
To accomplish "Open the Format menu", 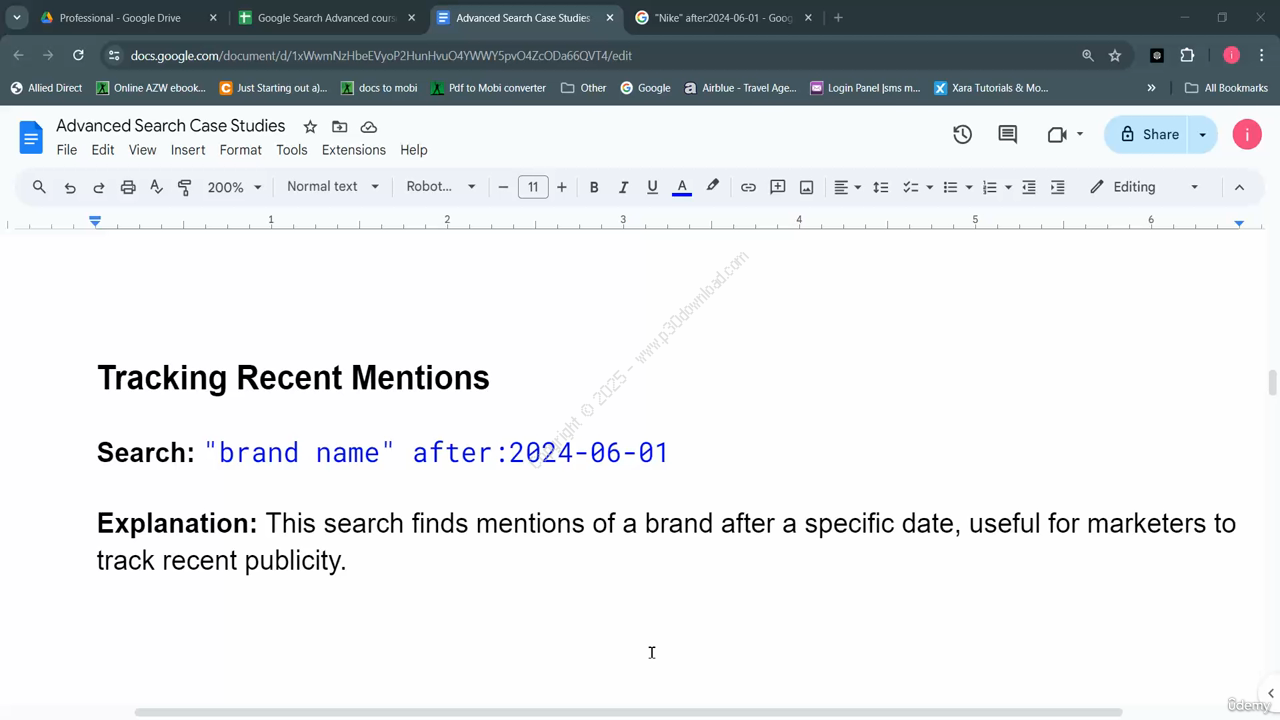I will 240,150.
